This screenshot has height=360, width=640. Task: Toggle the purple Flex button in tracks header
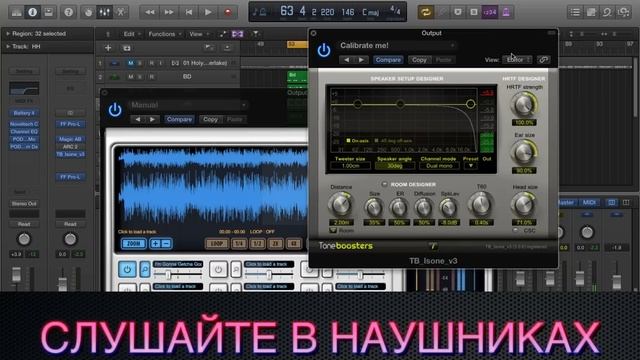[x=238, y=34]
